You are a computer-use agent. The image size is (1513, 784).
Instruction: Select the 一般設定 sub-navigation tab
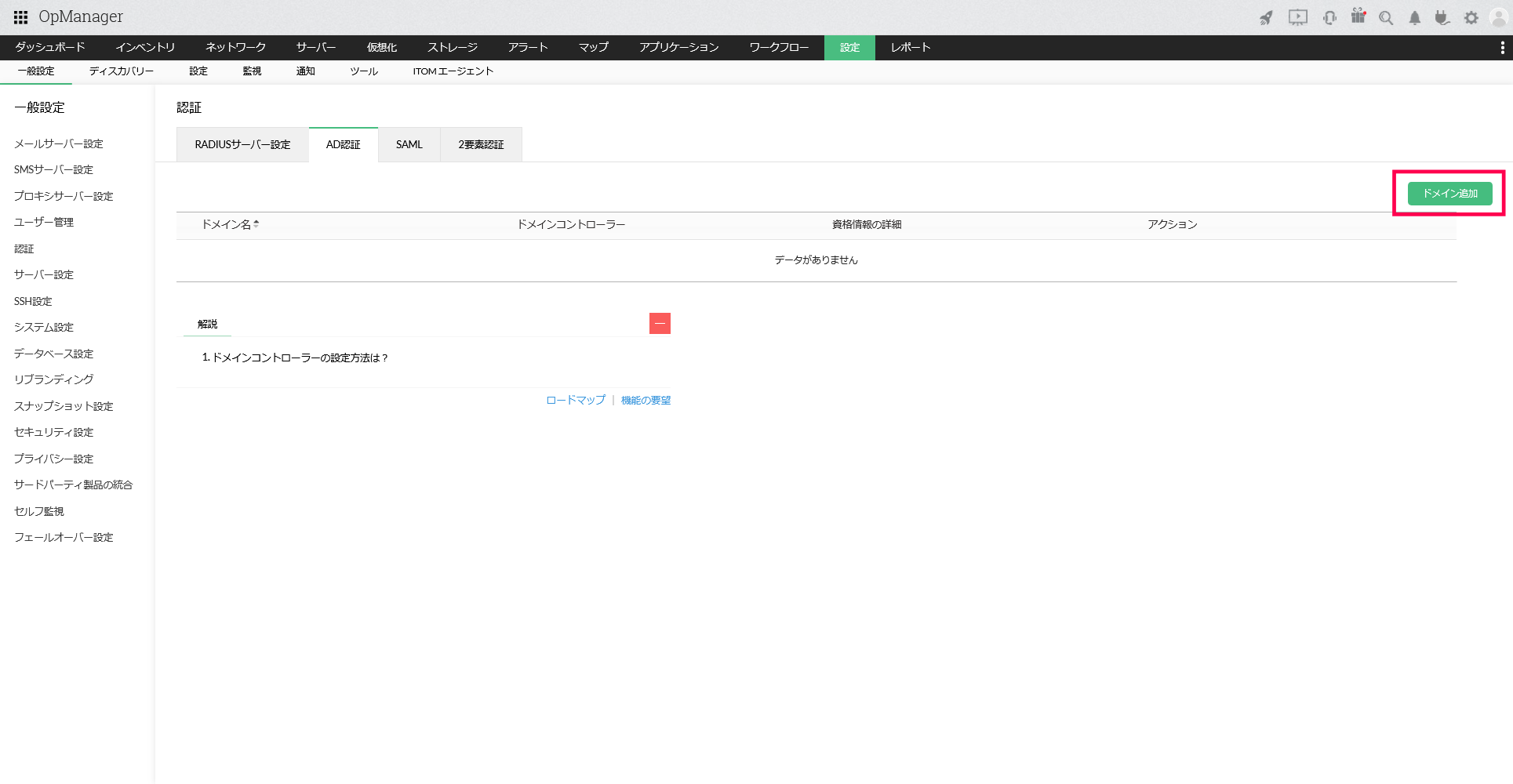point(36,71)
